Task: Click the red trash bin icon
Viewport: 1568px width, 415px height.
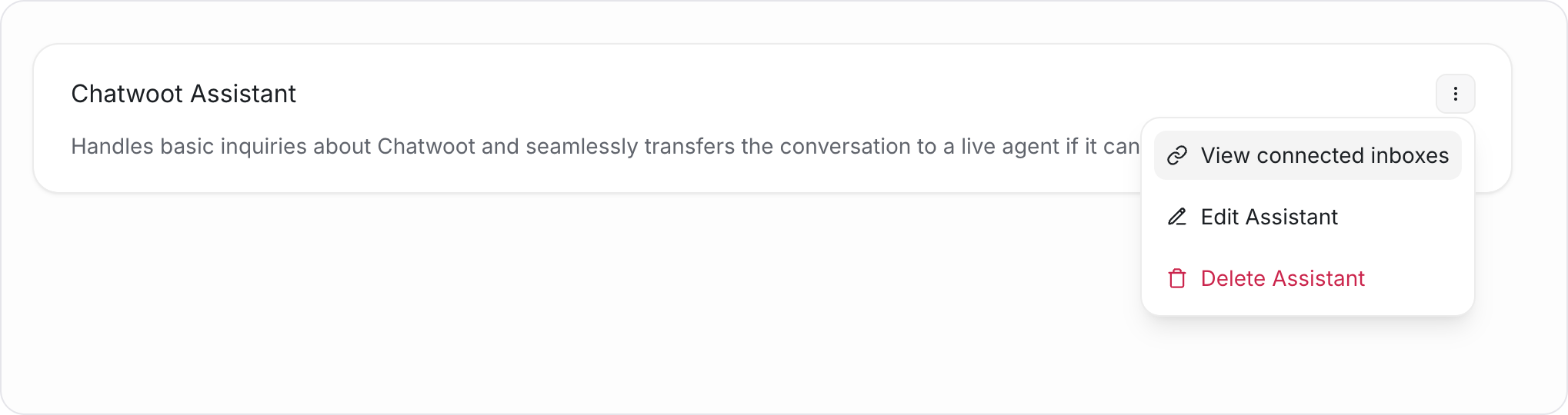Action: point(1177,278)
